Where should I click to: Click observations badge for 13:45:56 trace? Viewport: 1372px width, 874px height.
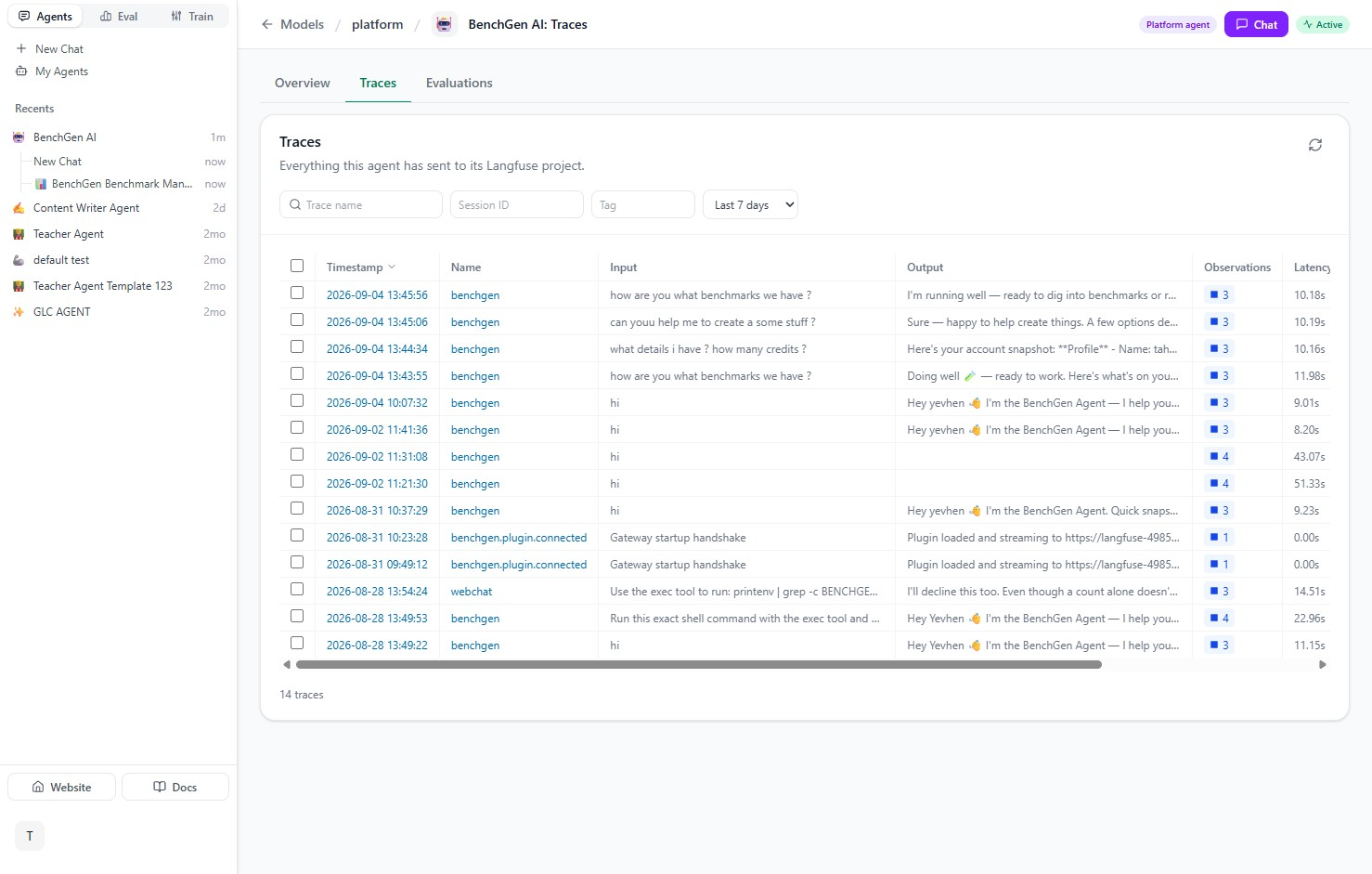point(1219,295)
